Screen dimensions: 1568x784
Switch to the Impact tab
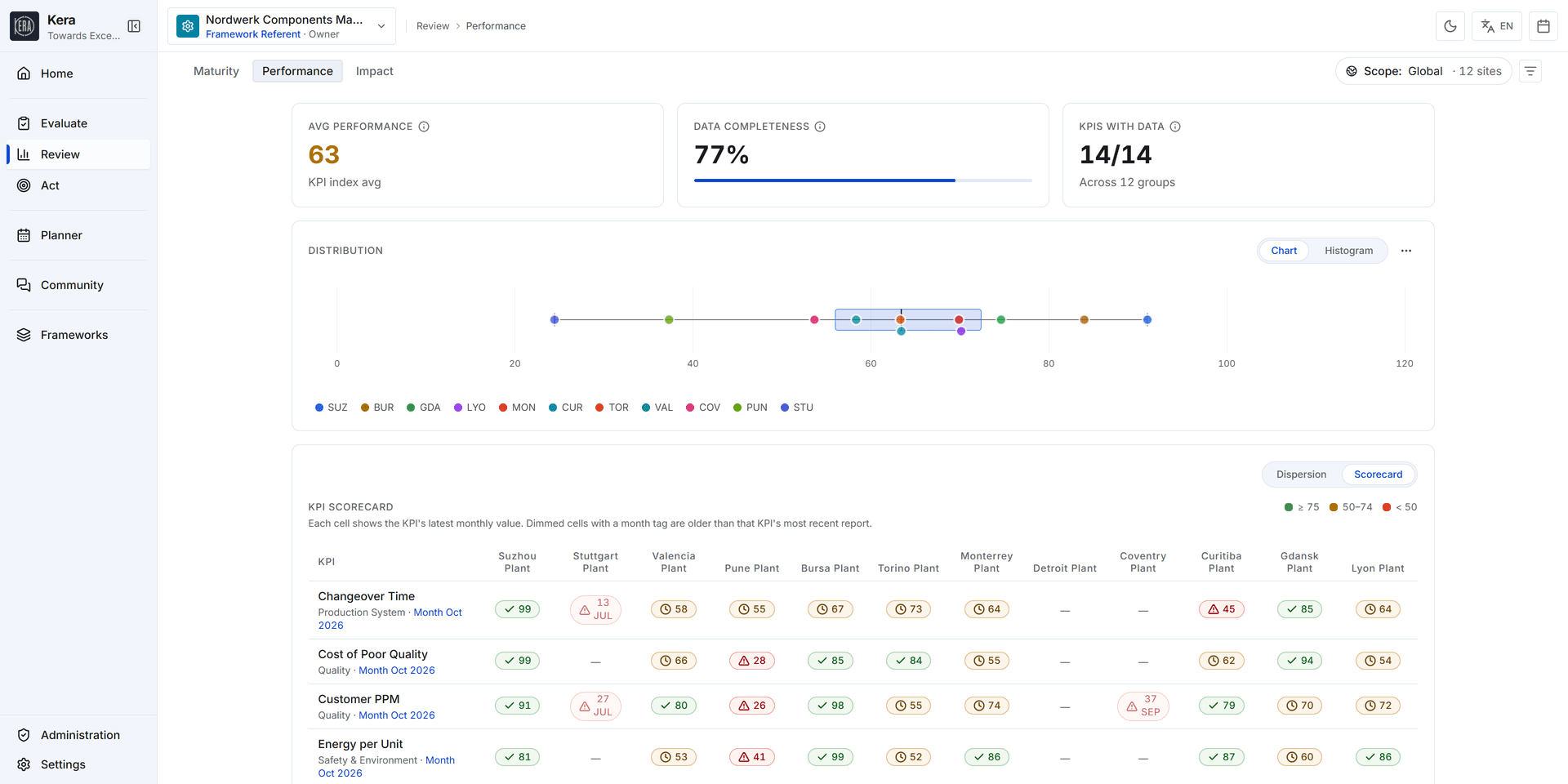coord(375,71)
